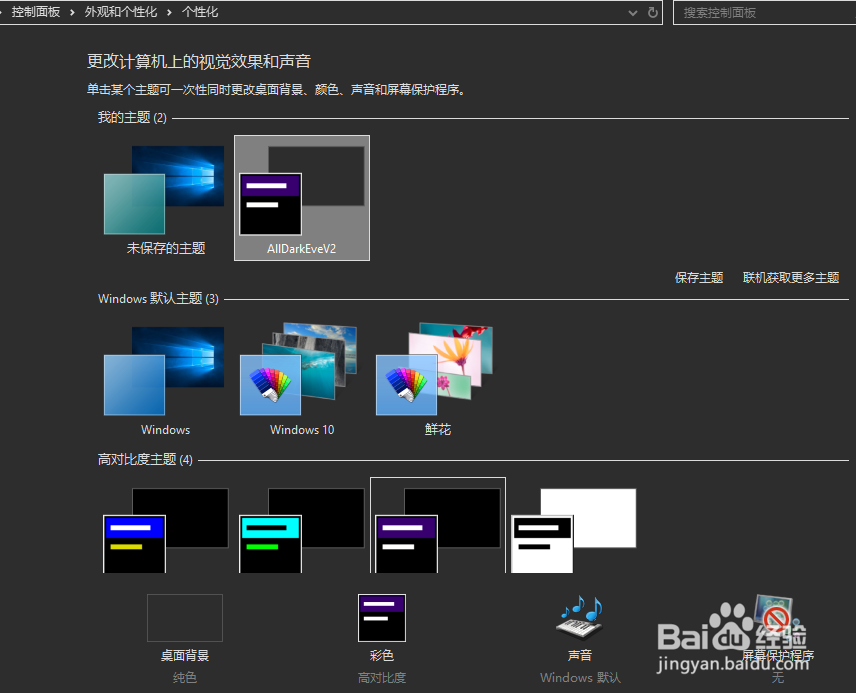The image size is (856, 693).
Task: Open the 声音 sound settings icon
Action: [x=580, y=618]
